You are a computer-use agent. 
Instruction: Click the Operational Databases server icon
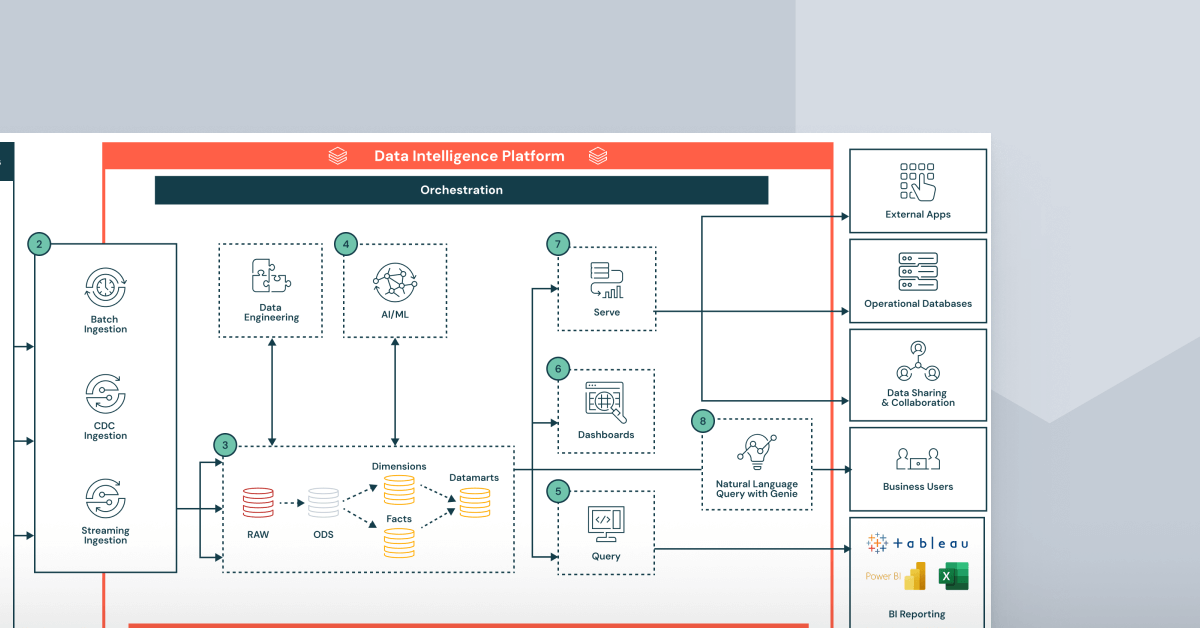pos(917,272)
